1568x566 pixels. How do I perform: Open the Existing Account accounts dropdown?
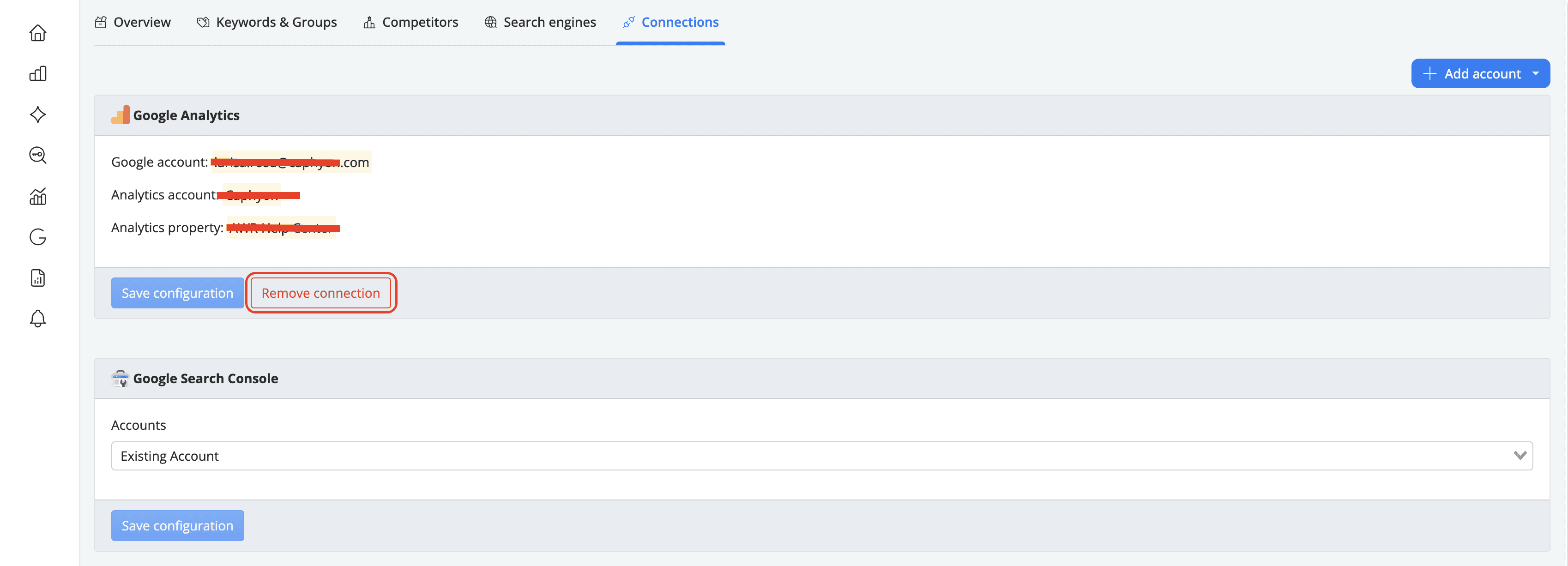[822, 456]
